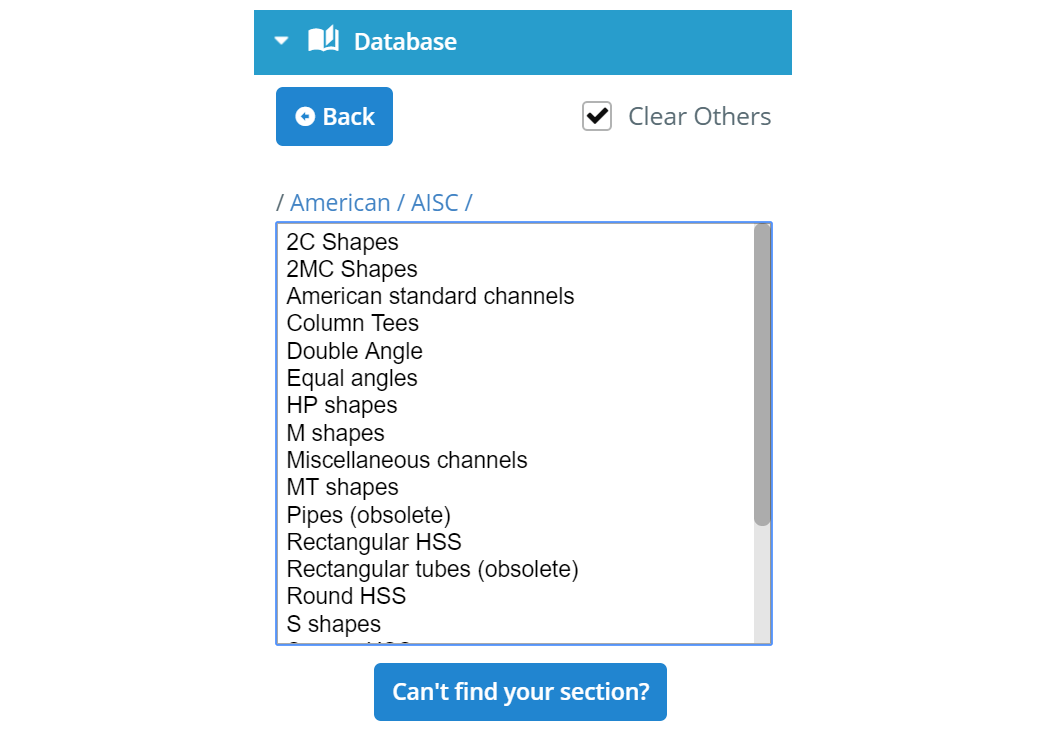Open the AISC breadcrumb link
The height and width of the screenshot is (737, 1046).
pyautogui.click(x=435, y=203)
